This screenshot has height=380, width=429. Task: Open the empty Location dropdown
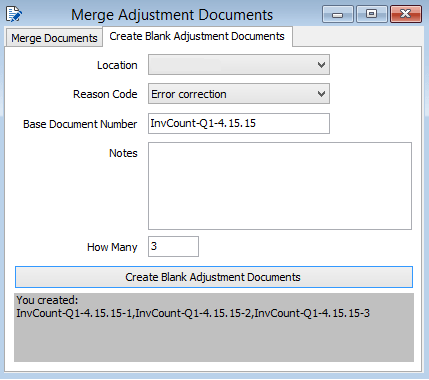click(x=239, y=65)
